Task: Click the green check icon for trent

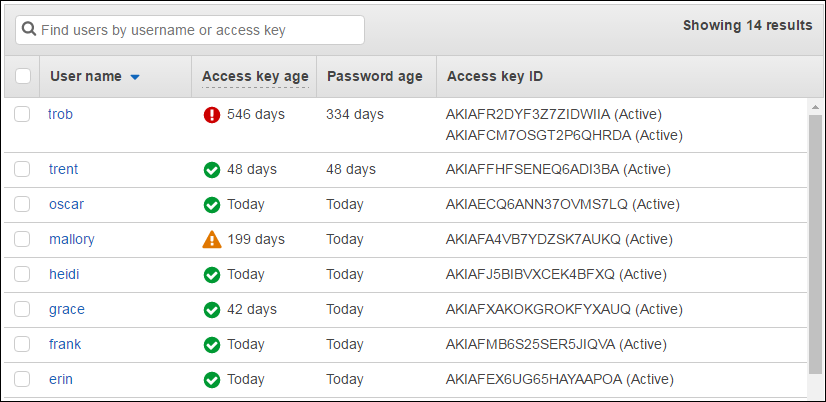Action: coord(211,170)
